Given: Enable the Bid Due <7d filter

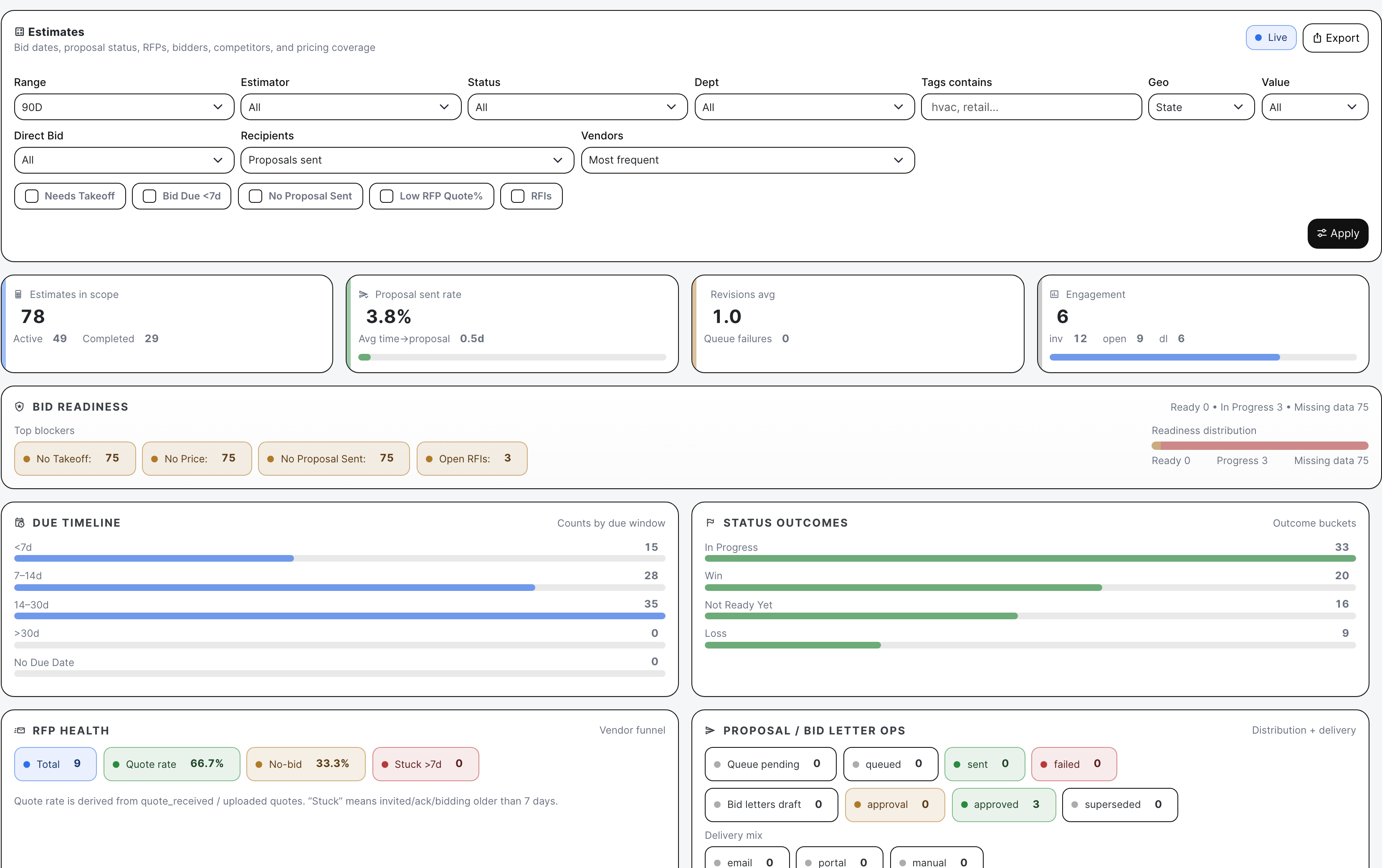Looking at the screenshot, I should click(150, 196).
